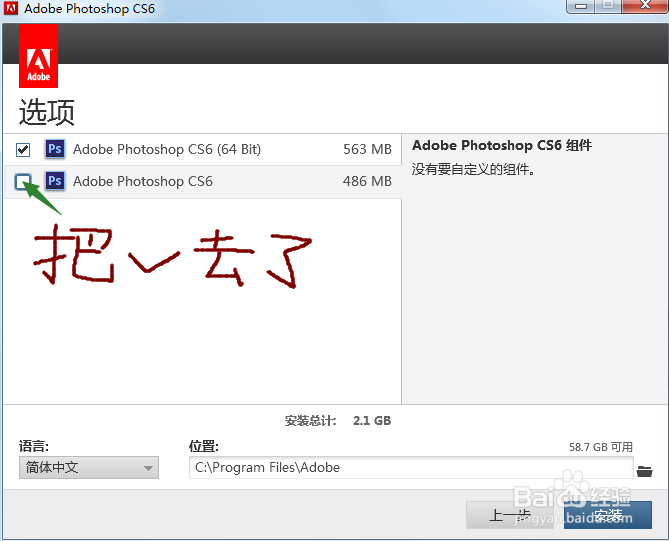The image size is (669, 541).
Task: Click the 位置 label
Action: click(x=204, y=447)
